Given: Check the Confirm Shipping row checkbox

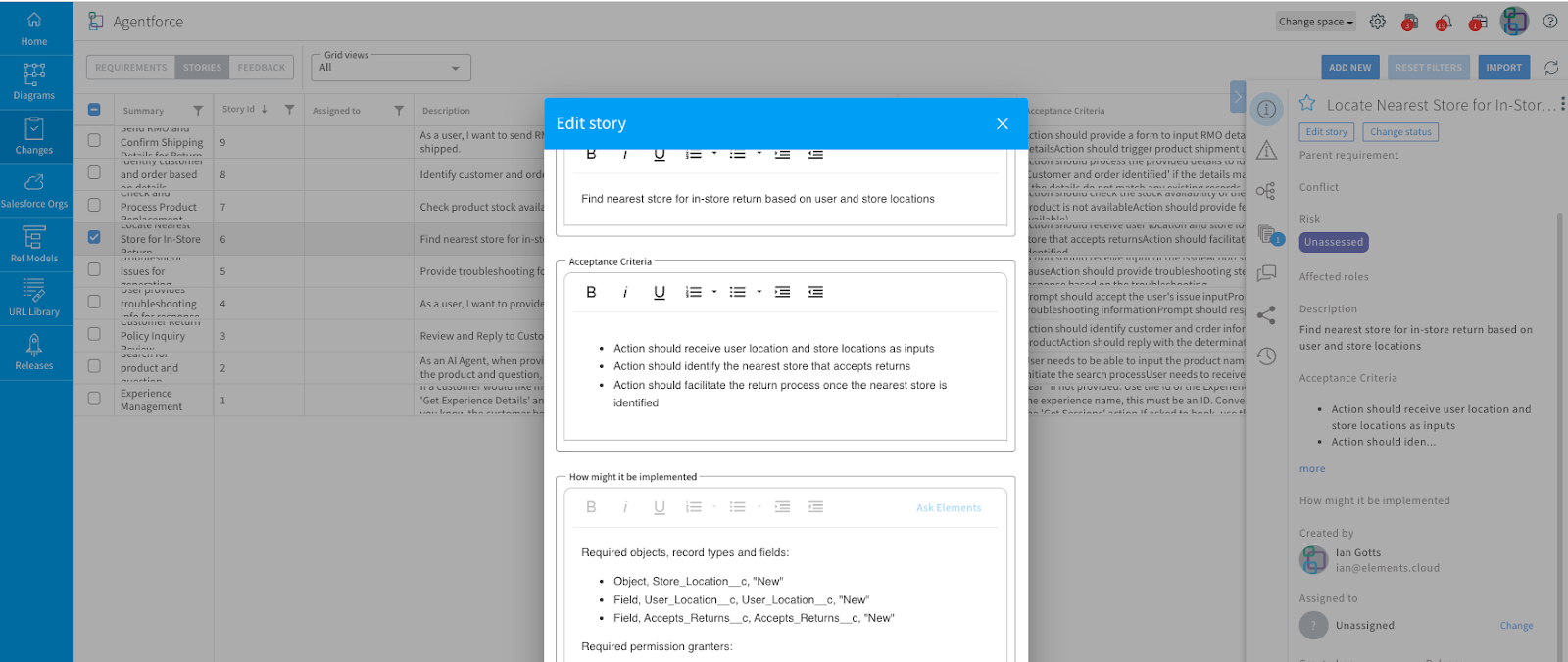Looking at the screenshot, I should click(94, 140).
